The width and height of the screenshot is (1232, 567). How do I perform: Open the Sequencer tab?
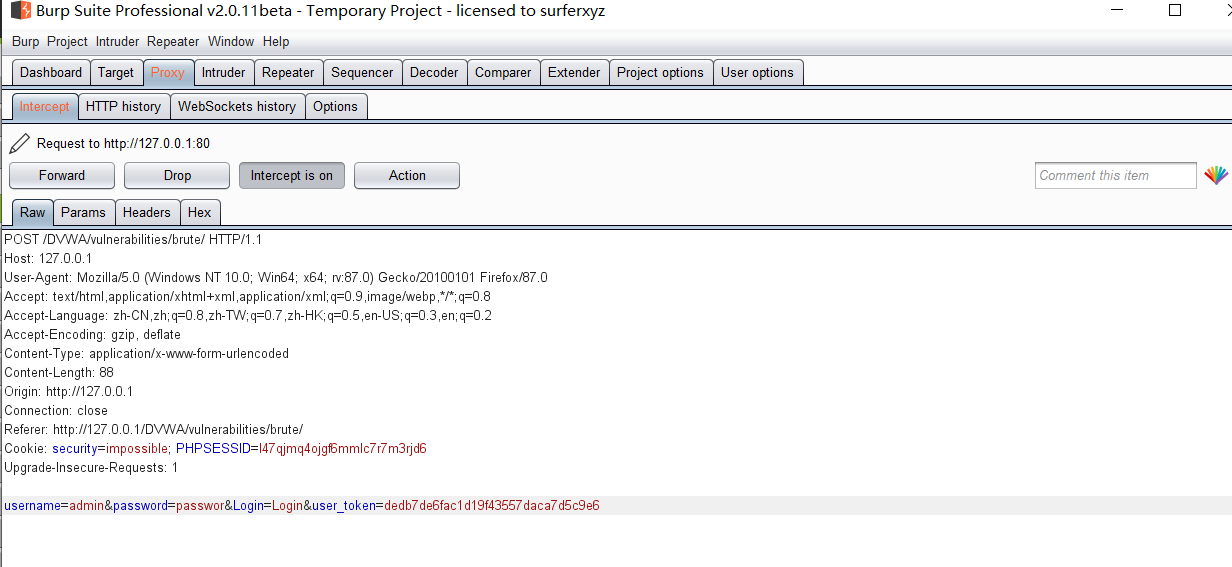click(362, 72)
